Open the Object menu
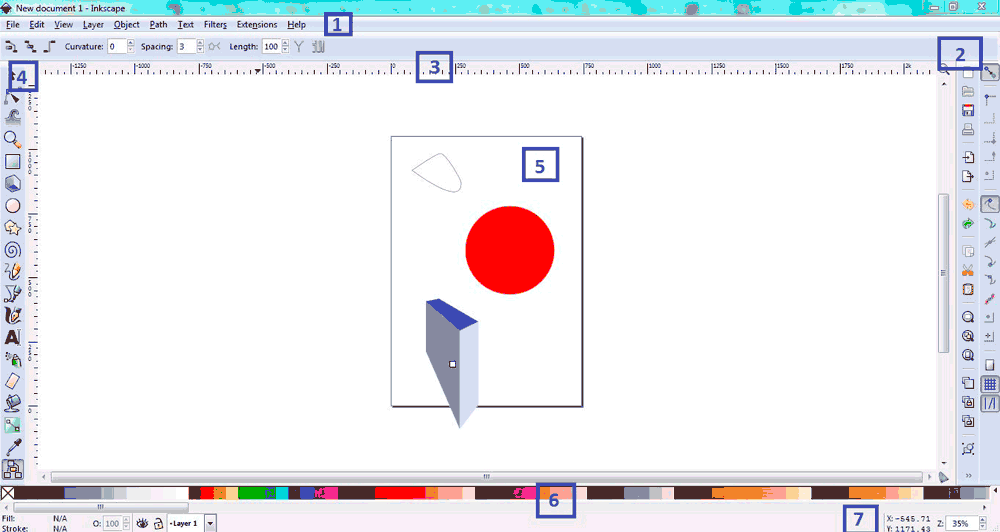 click(x=126, y=24)
